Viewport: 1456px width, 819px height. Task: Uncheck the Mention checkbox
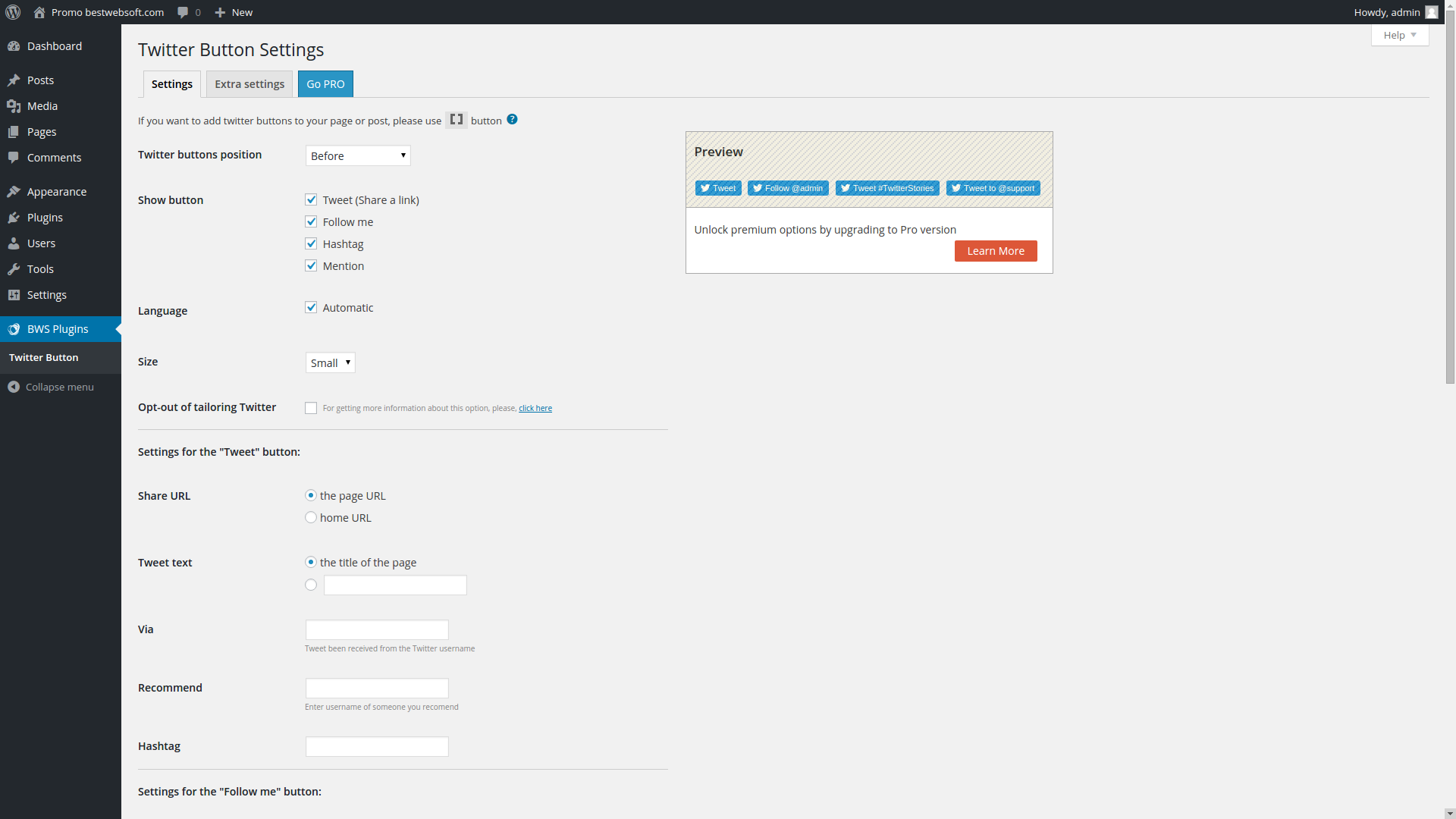pyautogui.click(x=311, y=265)
